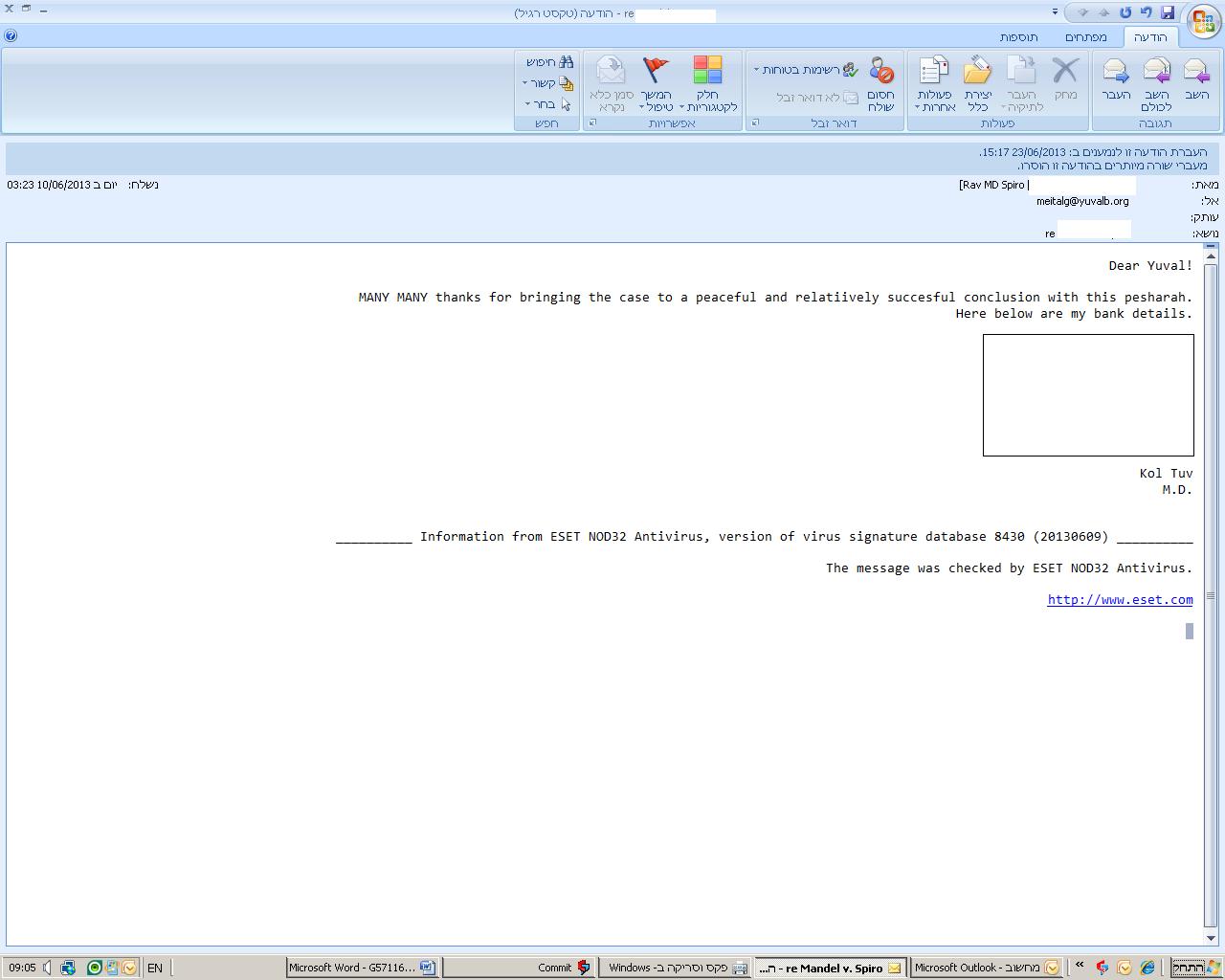Click Microsoft Word button in taskbar

(362, 968)
